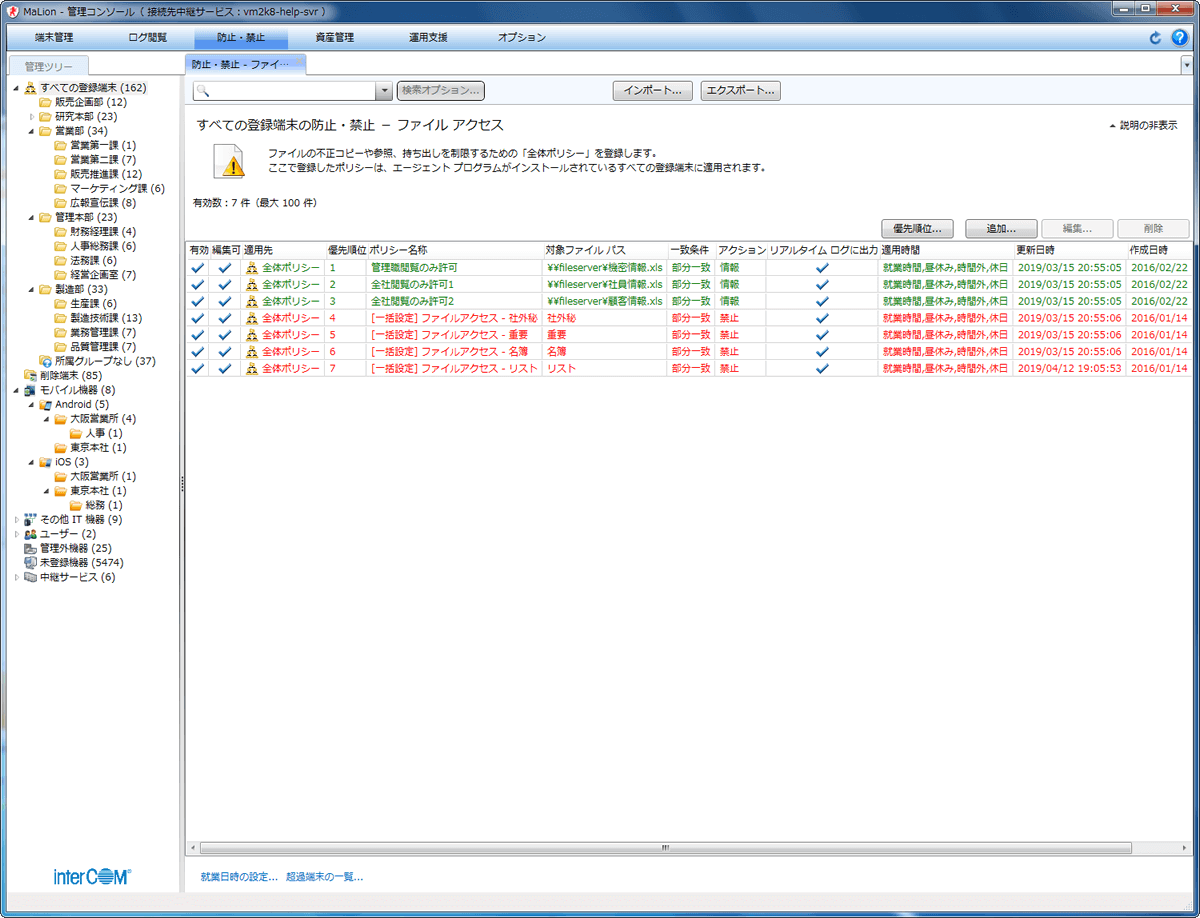The height and width of the screenshot is (918, 1200).
Task: Open the 就業日時の設定... link
Action: click(239, 877)
